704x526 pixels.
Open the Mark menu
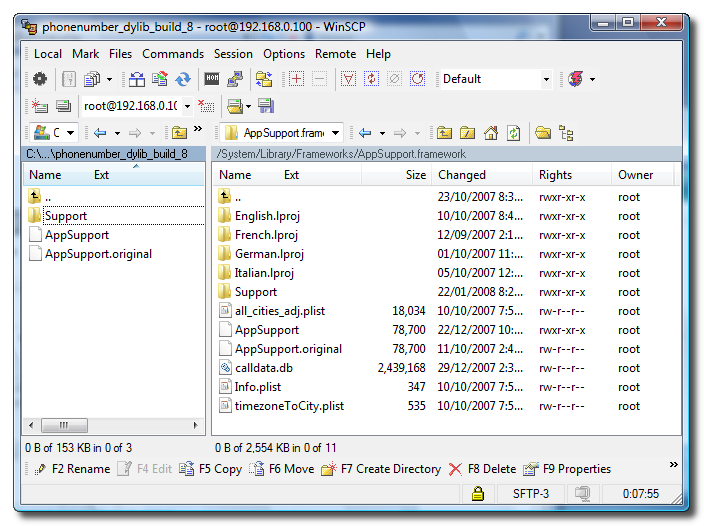point(85,54)
